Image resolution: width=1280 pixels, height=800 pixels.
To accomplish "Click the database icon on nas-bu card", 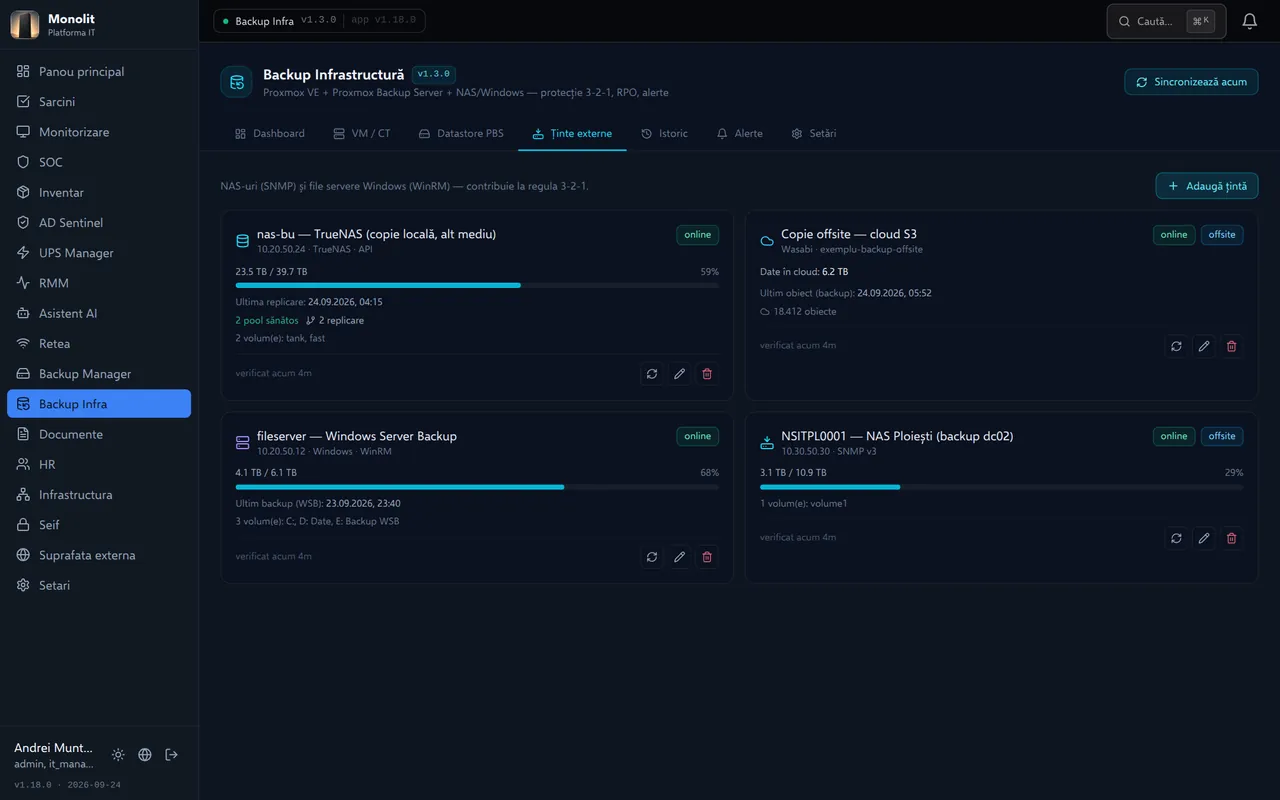I will point(242,241).
